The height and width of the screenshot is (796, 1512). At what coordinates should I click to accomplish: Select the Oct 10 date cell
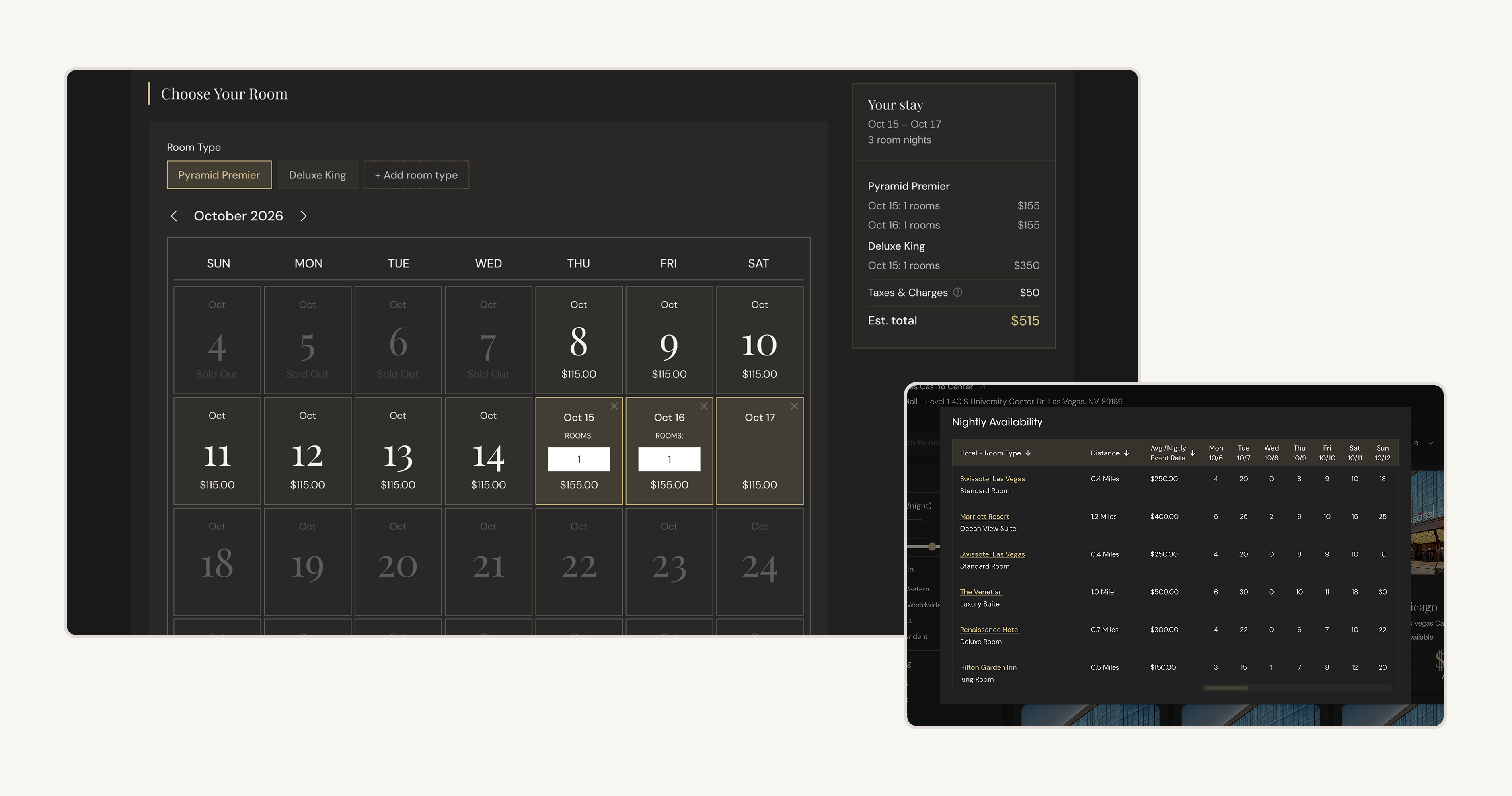pyautogui.click(x=760, y=340)
